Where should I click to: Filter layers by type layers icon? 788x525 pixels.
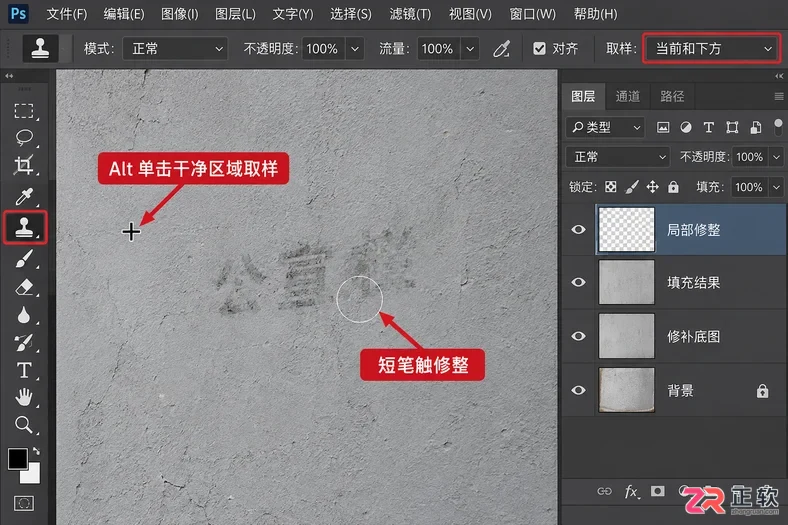pos(709,128)
